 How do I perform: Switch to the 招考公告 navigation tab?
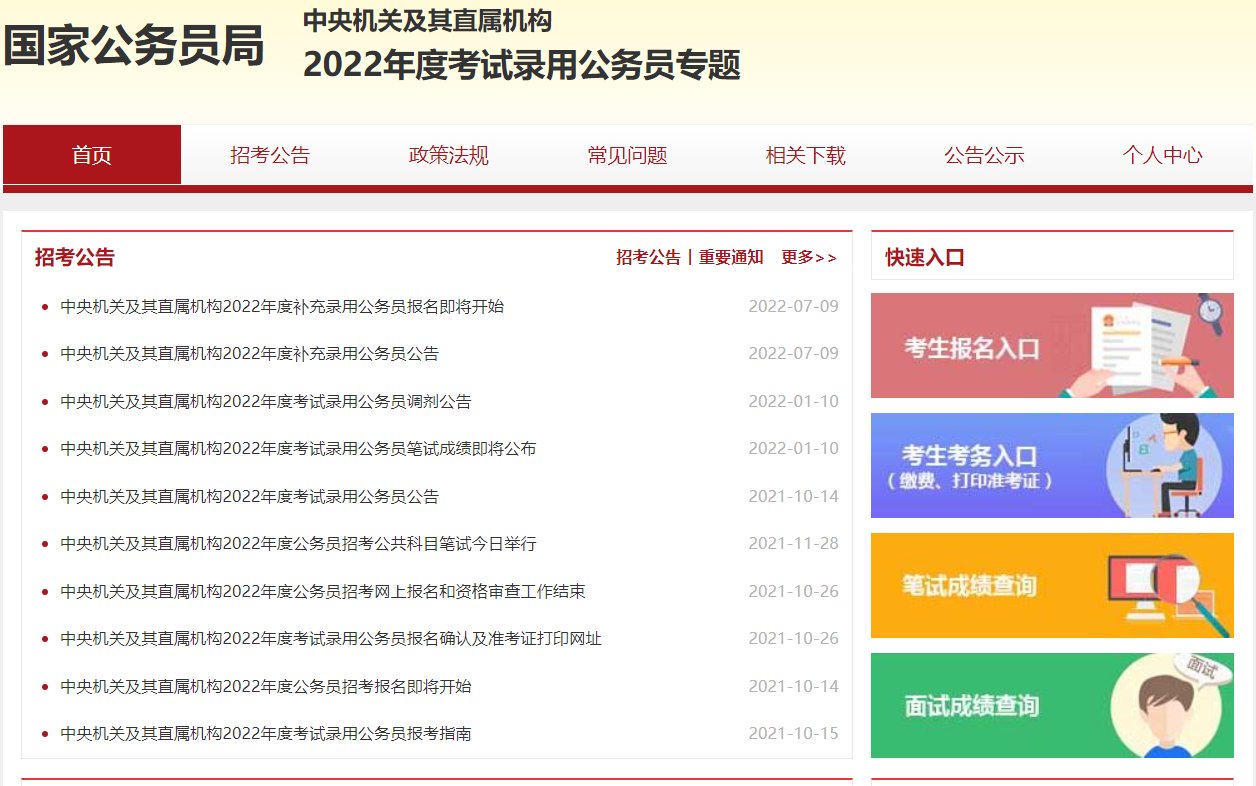point(270,154)
